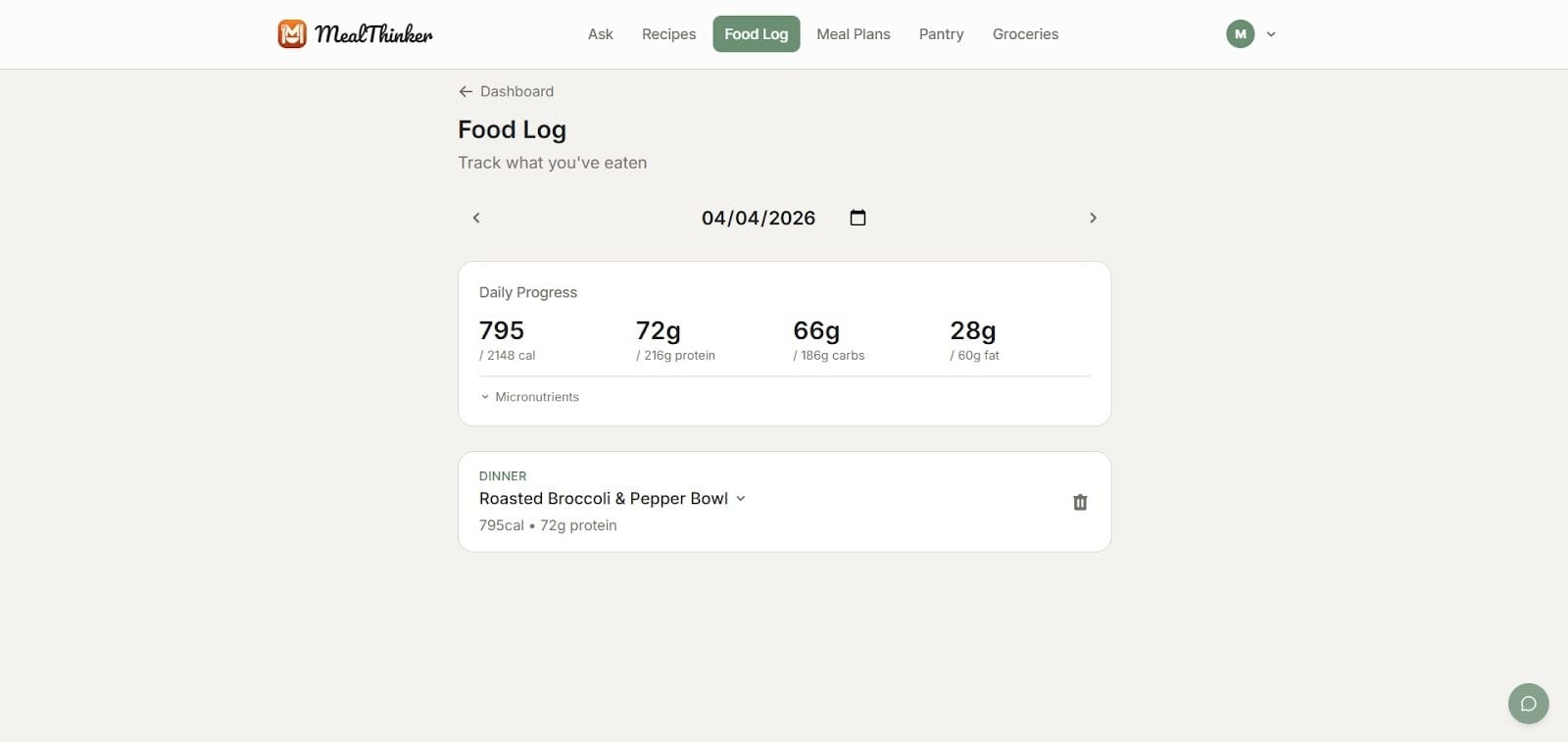Delete the Roasted Broccoli & Pepper Bowl entry
Image resolution: width=1568 pixels, height=742 pixels.
[1080, 502]
